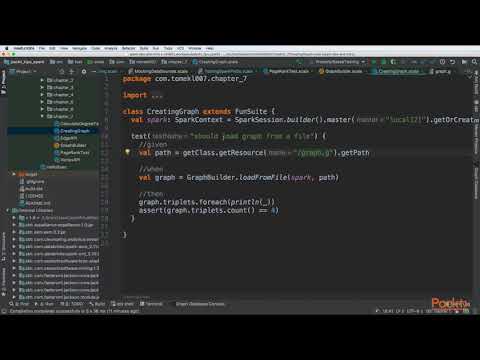
Task: Click chapter_7 breadcrumb in navigation bar
Action: pyautogui.click(x=174, y=62)
